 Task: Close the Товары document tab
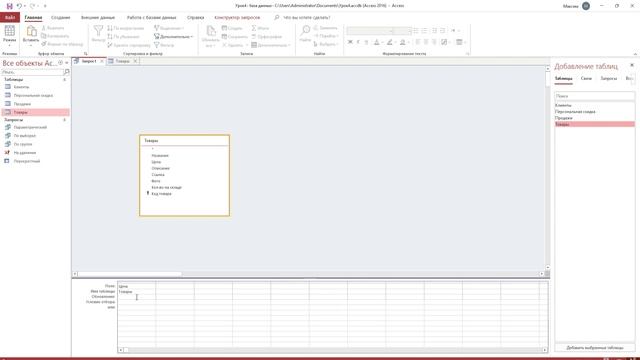pos(136,61)
